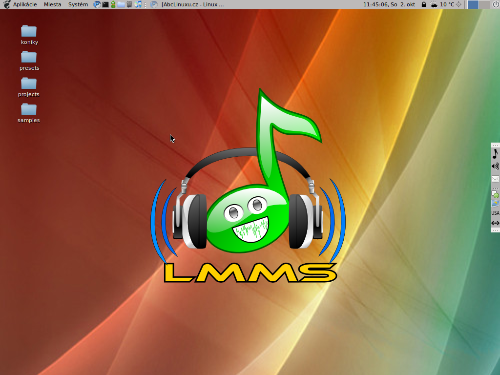The width and height of the screenshot is (500, 375).
Task: Open the Systém menu
Action: [78, 4]
